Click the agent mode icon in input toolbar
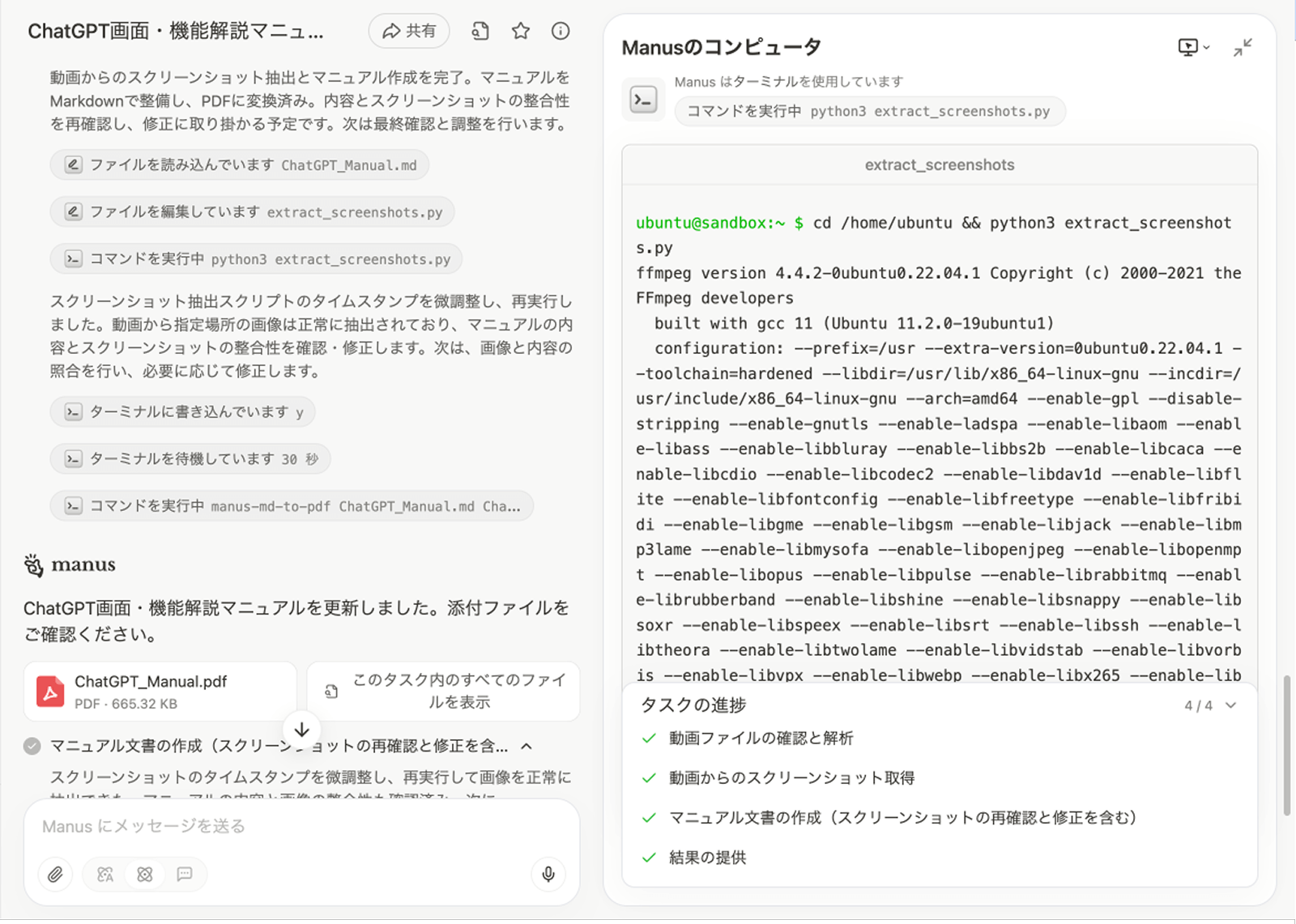 145,875
